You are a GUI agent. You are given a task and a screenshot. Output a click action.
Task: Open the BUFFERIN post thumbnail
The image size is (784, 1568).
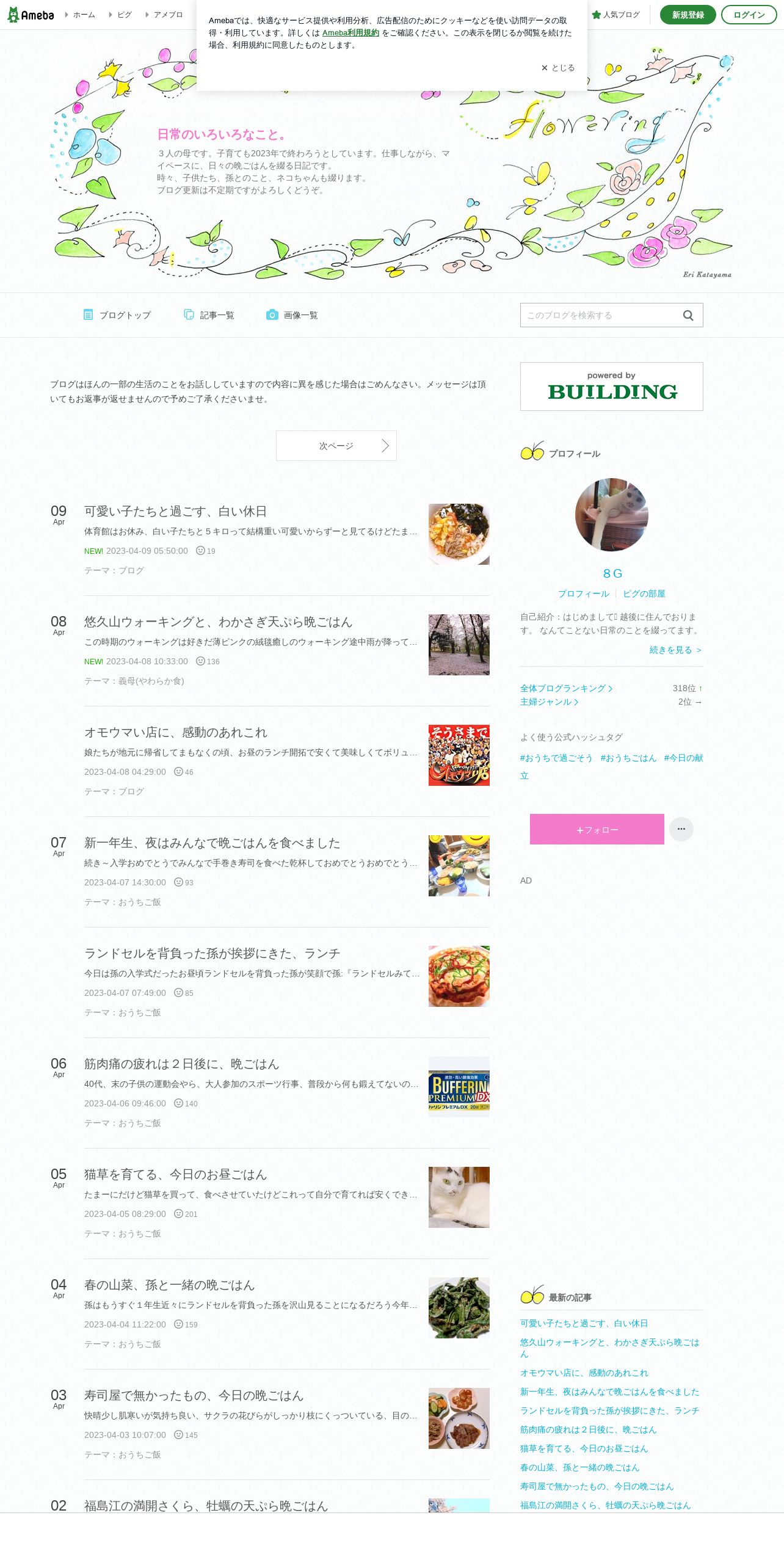tap(459, 1087)
